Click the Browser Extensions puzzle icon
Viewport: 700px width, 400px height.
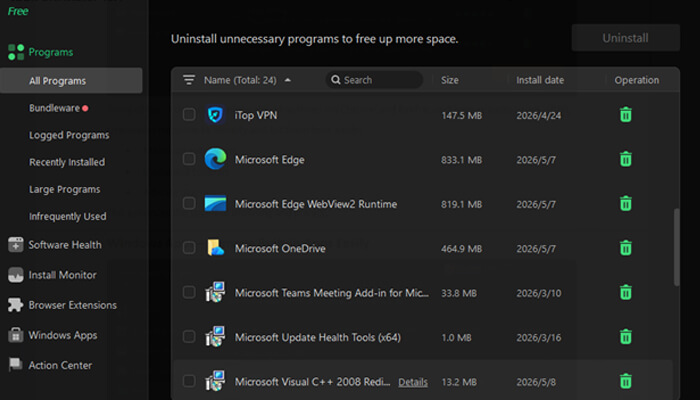[16, 305]
